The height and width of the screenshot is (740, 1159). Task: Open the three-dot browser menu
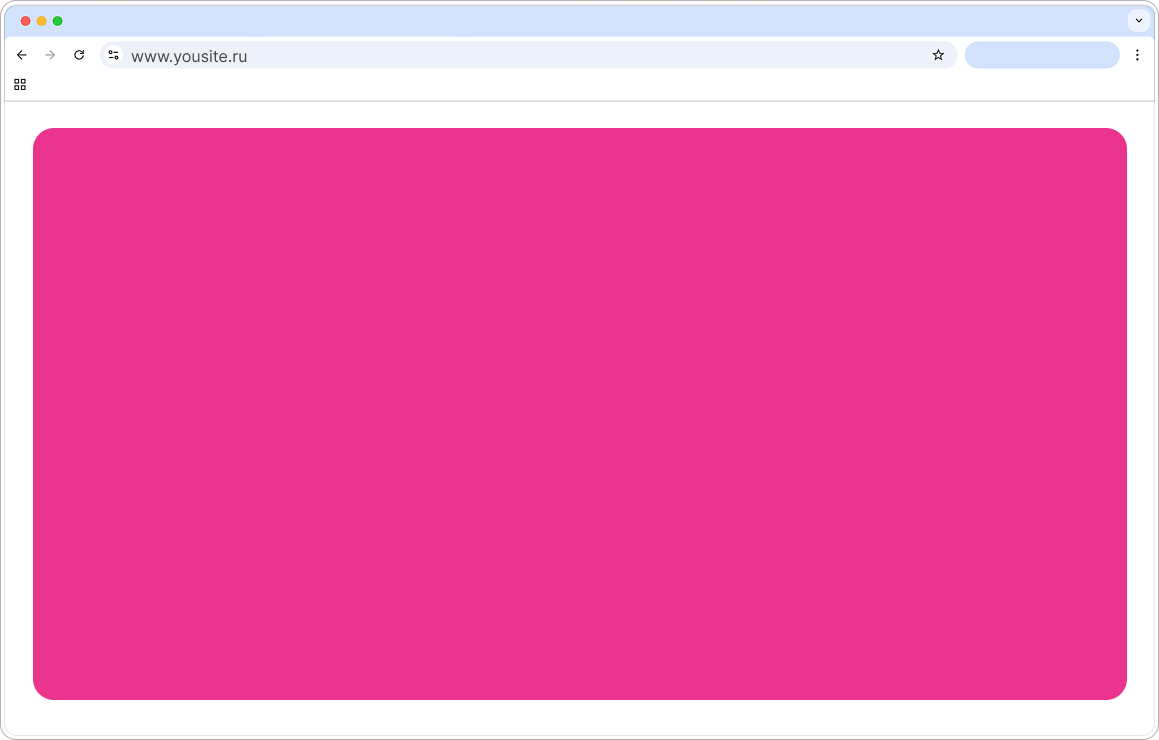1138,55
